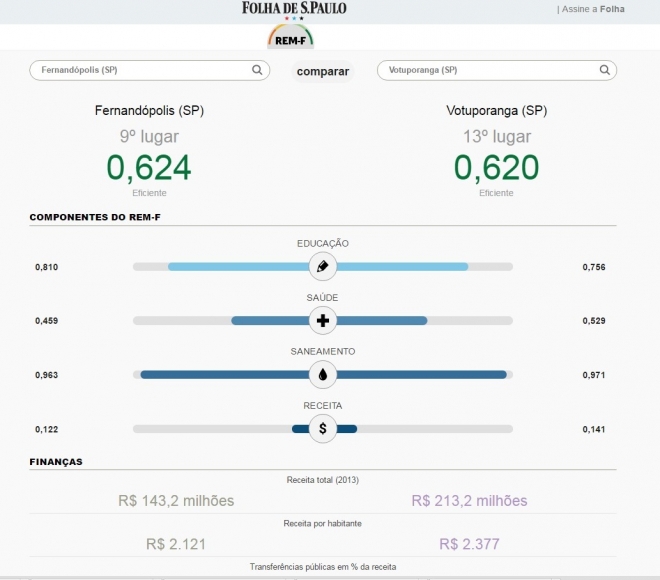The width and height of the screenshot is (660, 580).
Task: Click the Receita dollar sign icon
Action: point(322,429)
